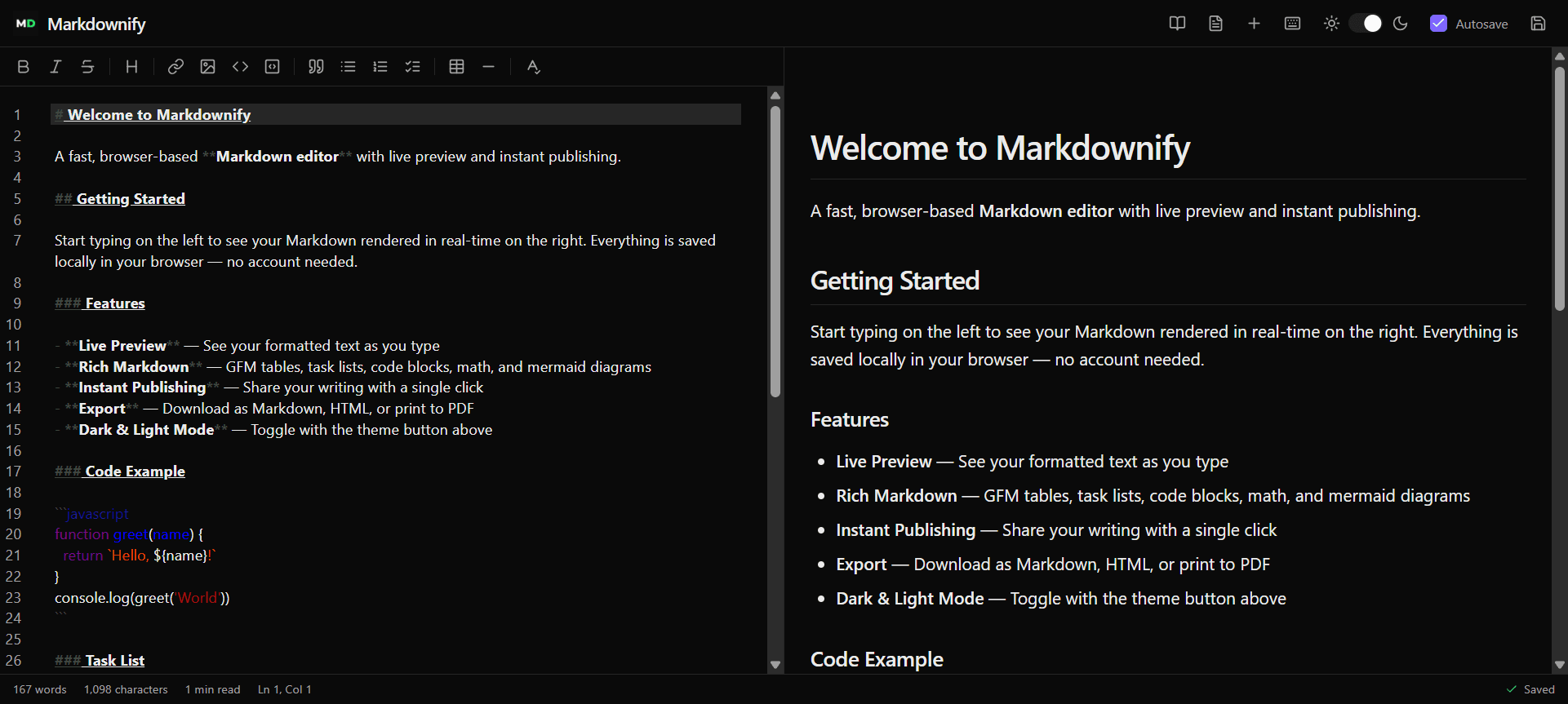
Task: Place cursor on '# Welcome to Markdownify' line
Action: pos(396,115)
